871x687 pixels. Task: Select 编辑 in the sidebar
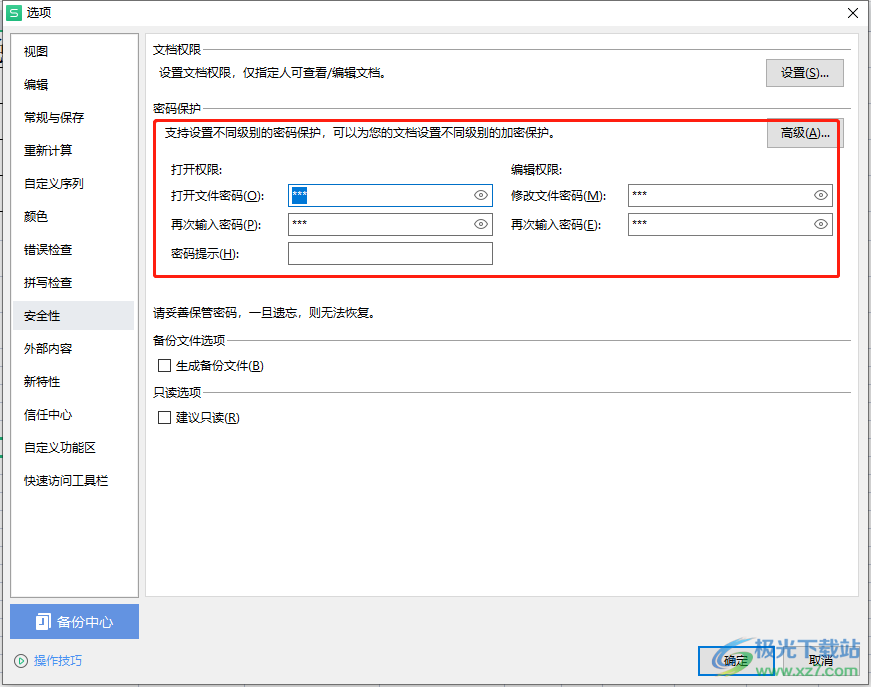(x=73, y=84)
